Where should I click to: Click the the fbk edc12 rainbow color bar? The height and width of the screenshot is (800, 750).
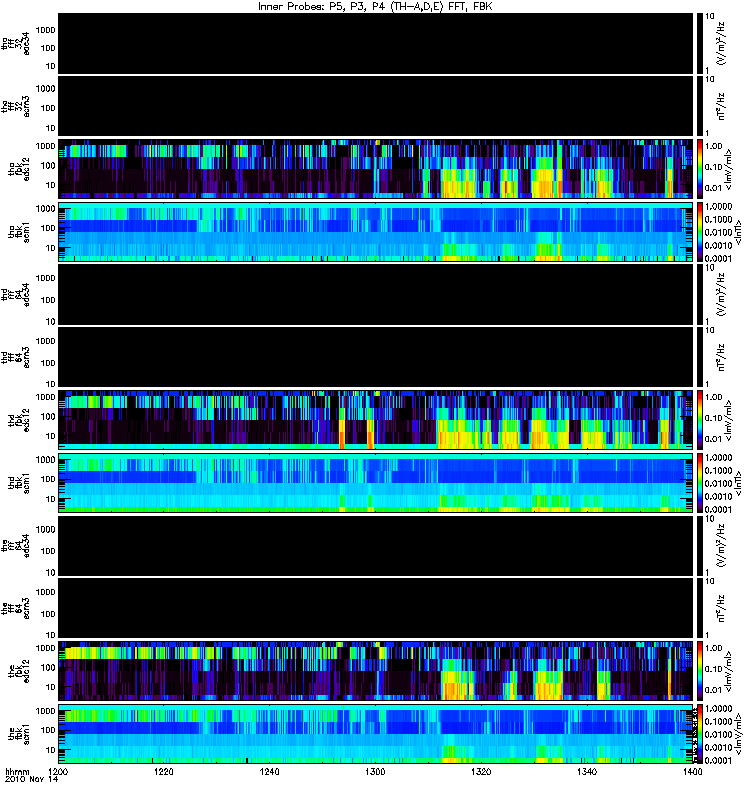699,671
